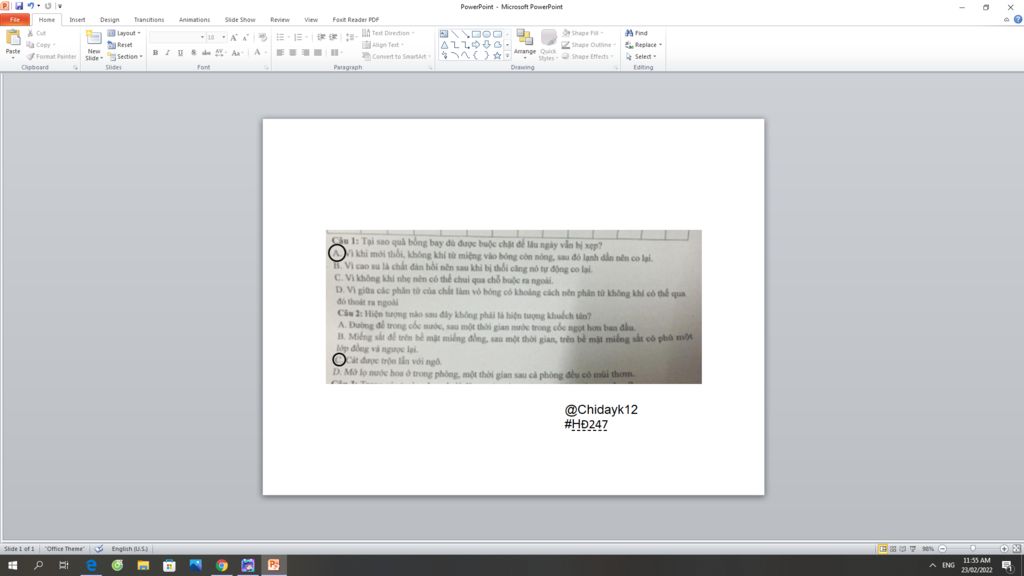Switch to the Animations tab
Screen dimensions: 1024x576
click(195, 20)
